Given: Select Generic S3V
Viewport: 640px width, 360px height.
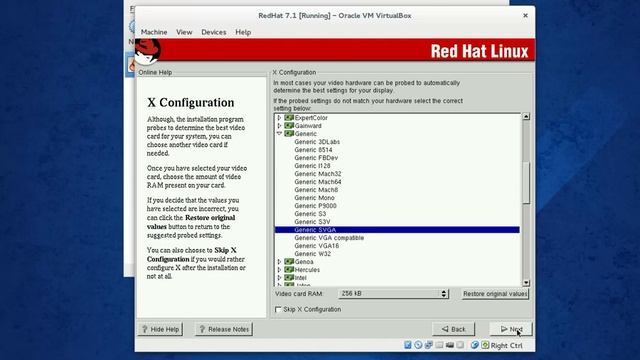Looking at the screenshot, I should click(x=312, y=222).
